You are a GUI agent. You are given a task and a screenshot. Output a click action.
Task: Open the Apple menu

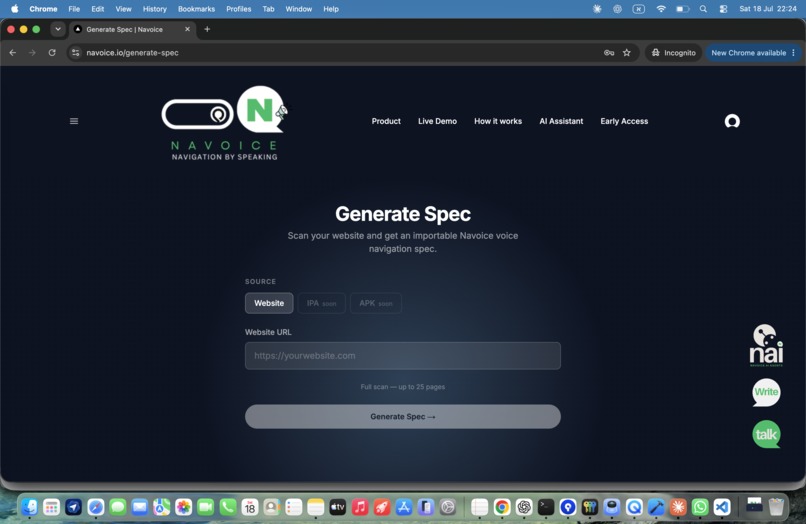[x=14, y=9]
